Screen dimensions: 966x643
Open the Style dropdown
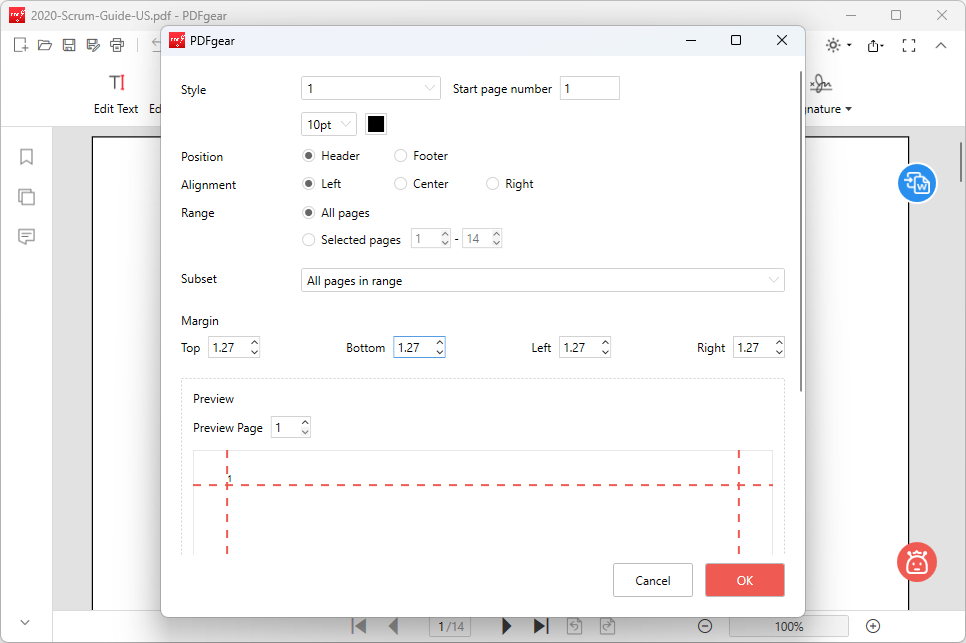(x=370, y=88)
